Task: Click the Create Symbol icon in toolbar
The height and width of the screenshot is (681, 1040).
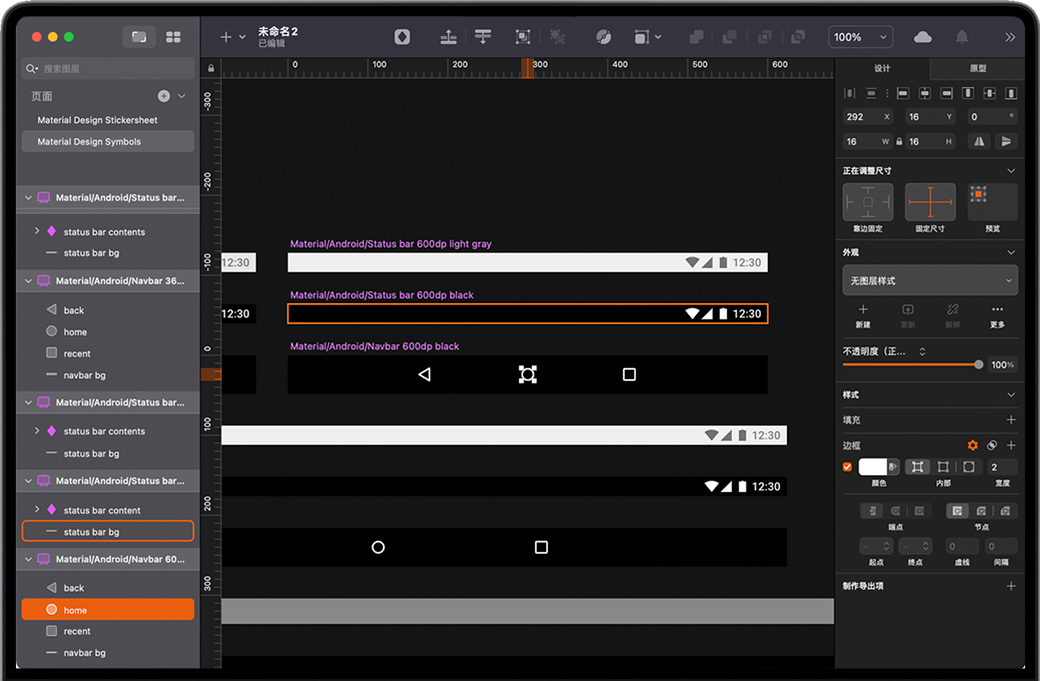Action: [x=402, y=37]
